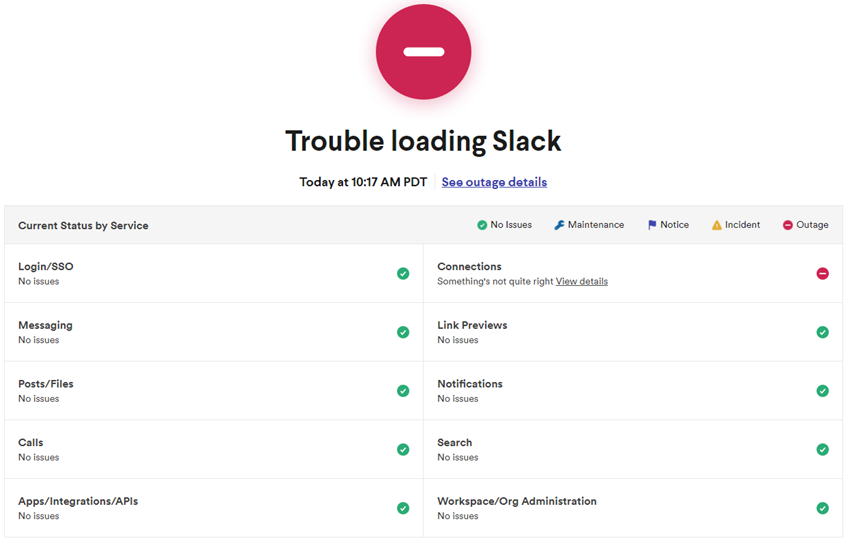The width and height of the screenshot is (850, 543).
Task: Click the large red outage icon at top
Action: coord(423,52)
